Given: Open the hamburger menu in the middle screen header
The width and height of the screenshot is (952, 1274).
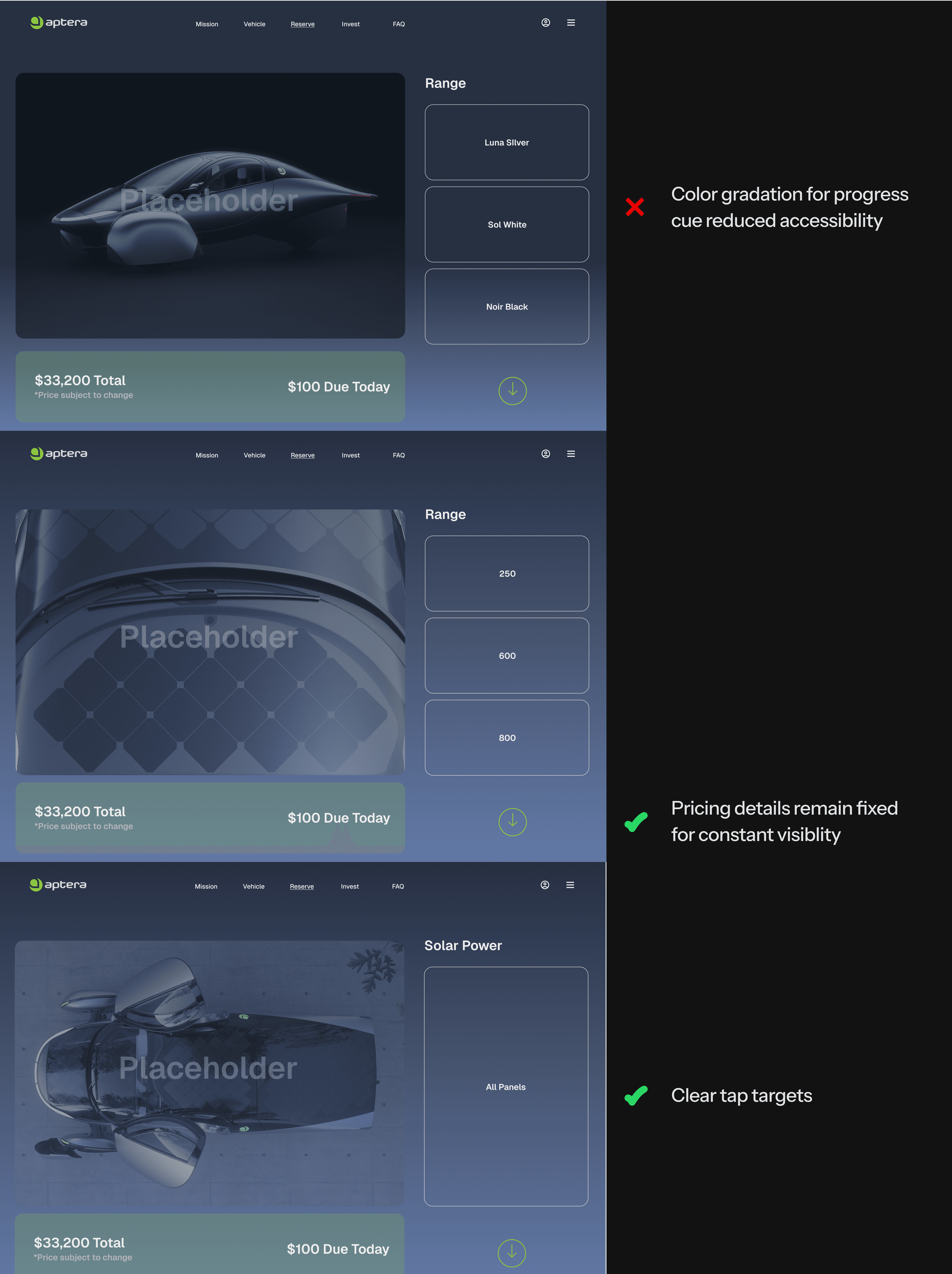Looking at the screenshot, I should point(571,454).
